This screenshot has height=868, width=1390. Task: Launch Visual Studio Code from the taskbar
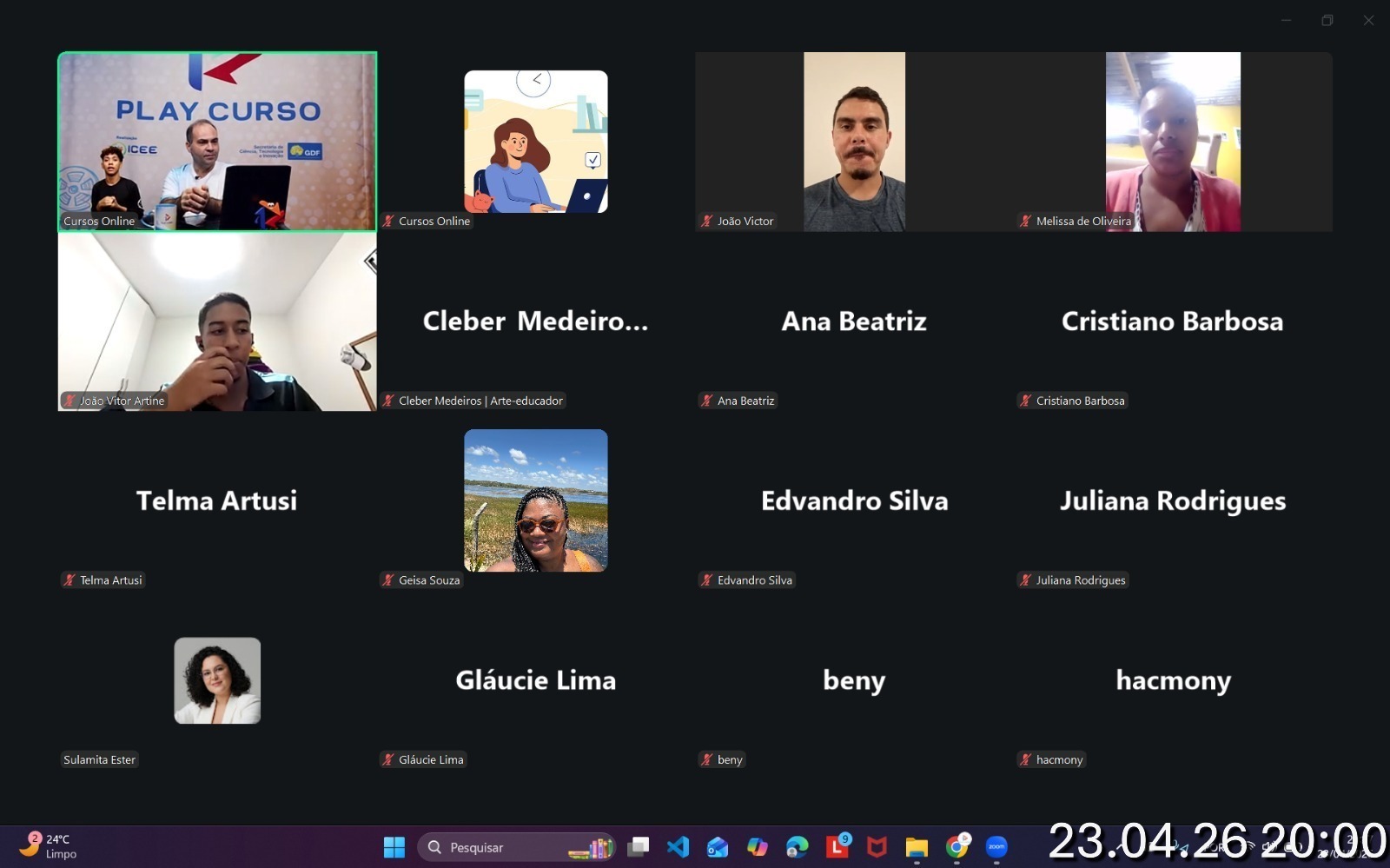click(x=678, y=847)
